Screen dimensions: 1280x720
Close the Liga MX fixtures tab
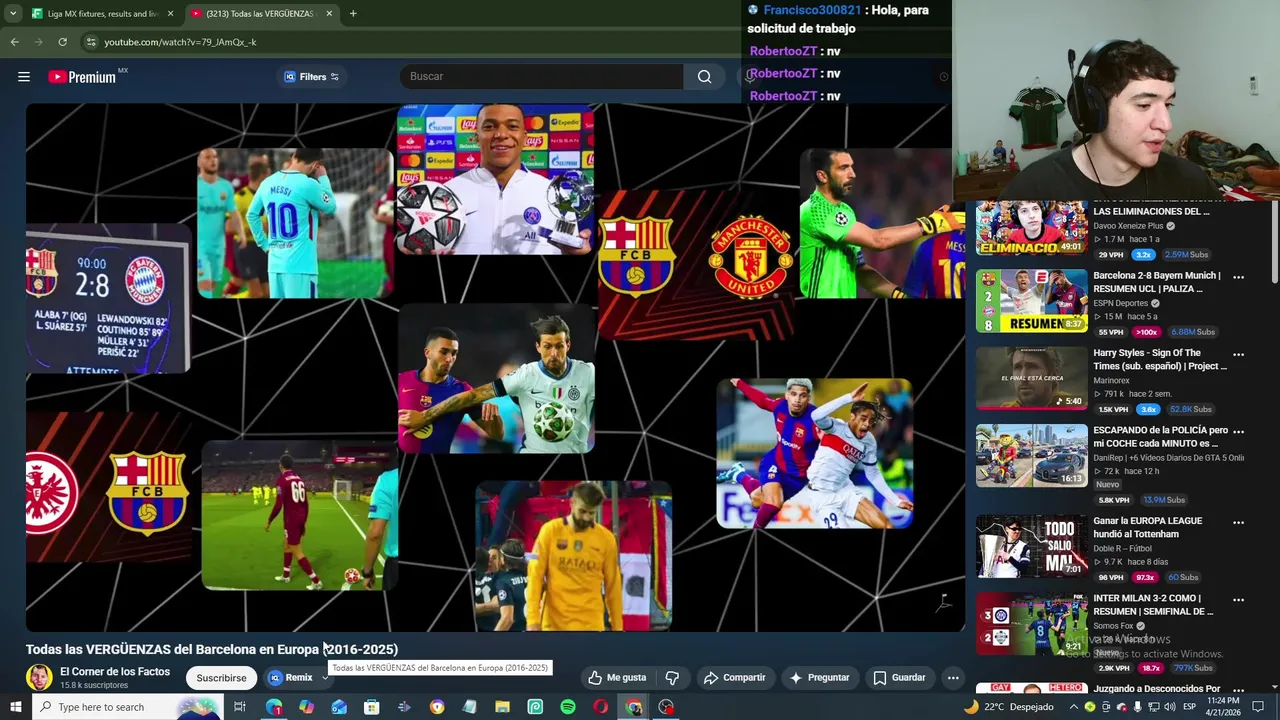pos(170,14)
